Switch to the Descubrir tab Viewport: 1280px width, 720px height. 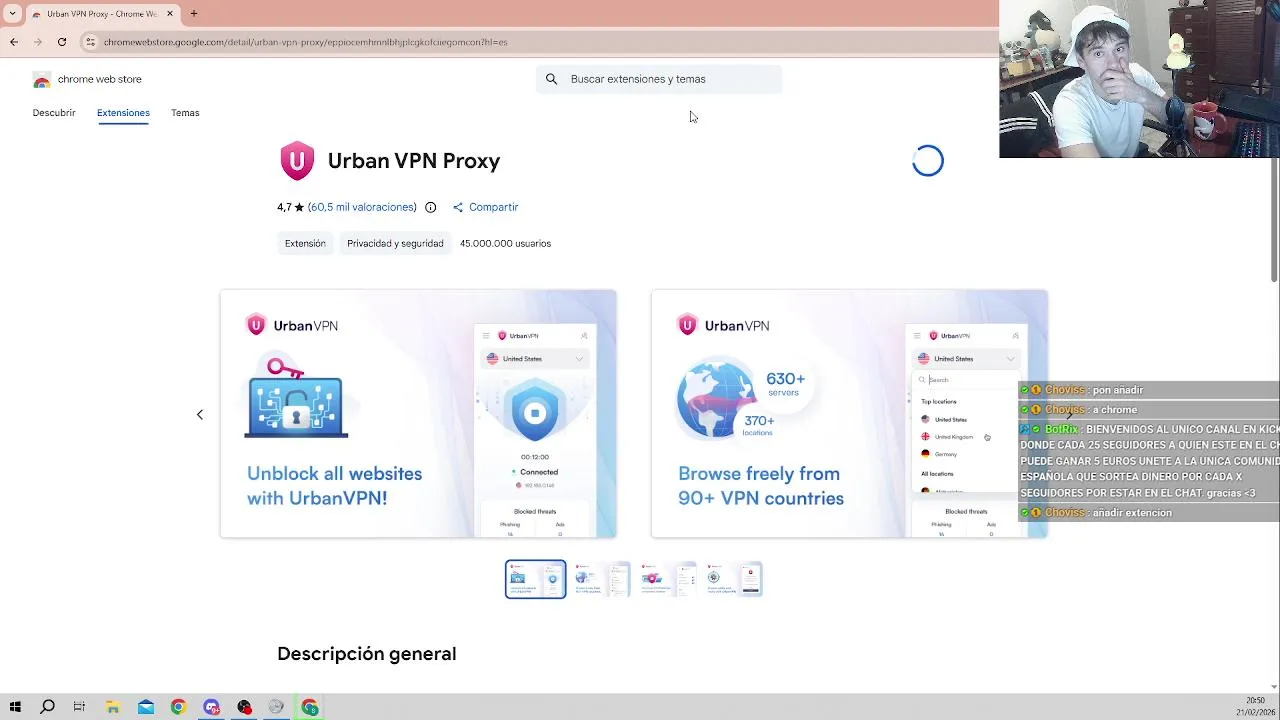(x=54, y=113)
